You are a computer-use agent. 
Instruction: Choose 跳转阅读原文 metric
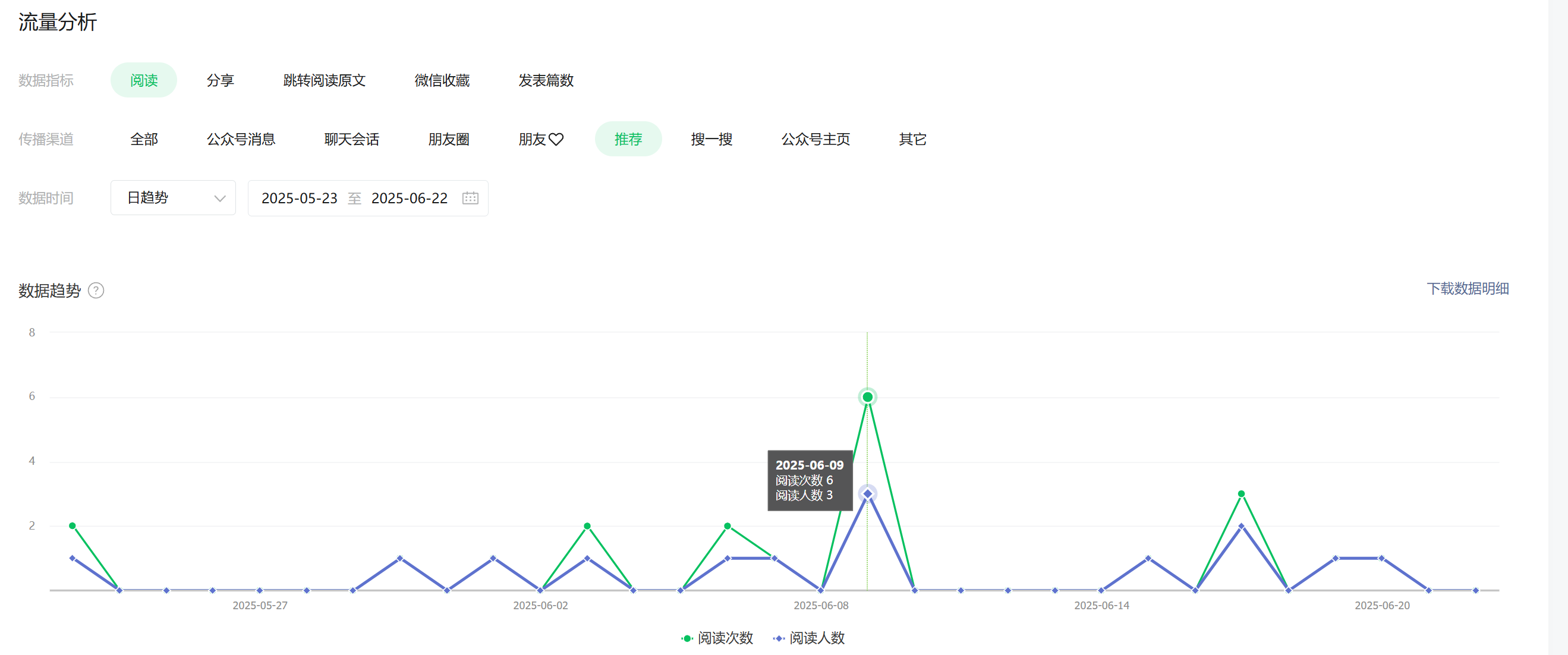click(324, 80)
